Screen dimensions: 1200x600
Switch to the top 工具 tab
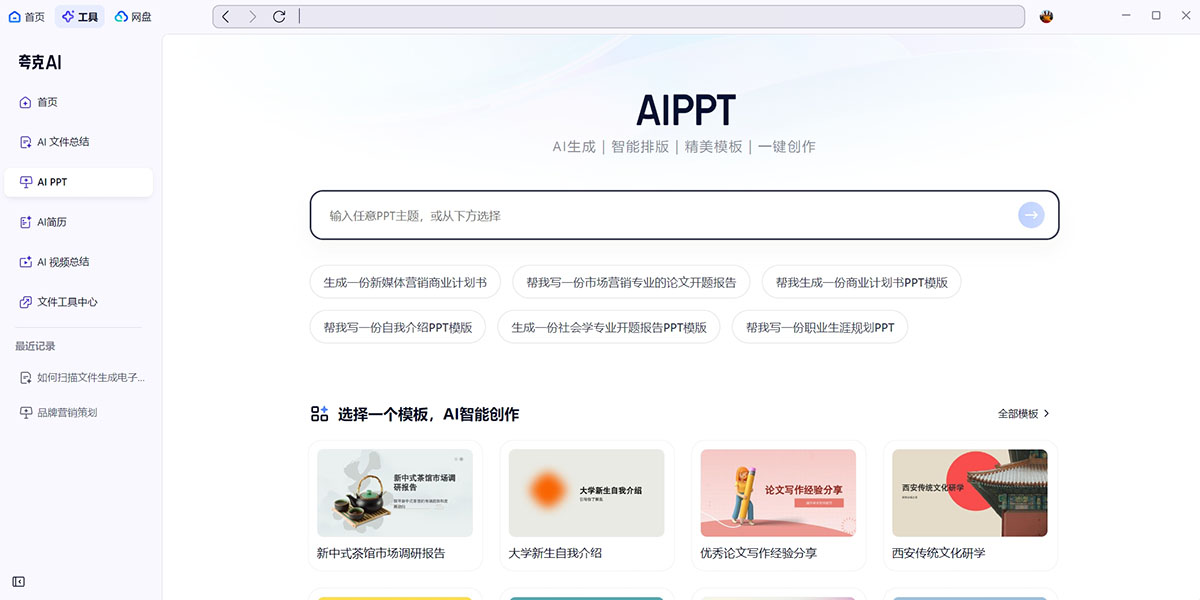pyautogui.click(x=80, y=16)
